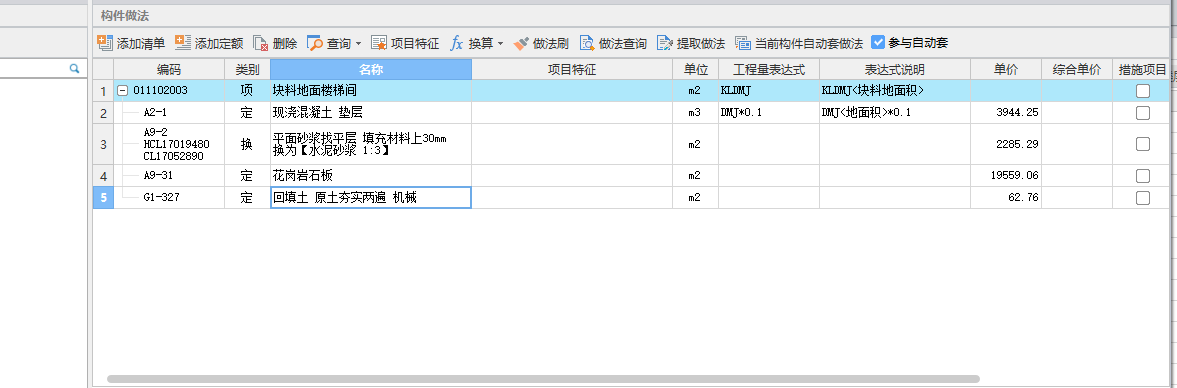Click expression cell KLDMJ
Image resolution: width=1177 pixels, height=388 pixels.
click(x=769, y=91)
